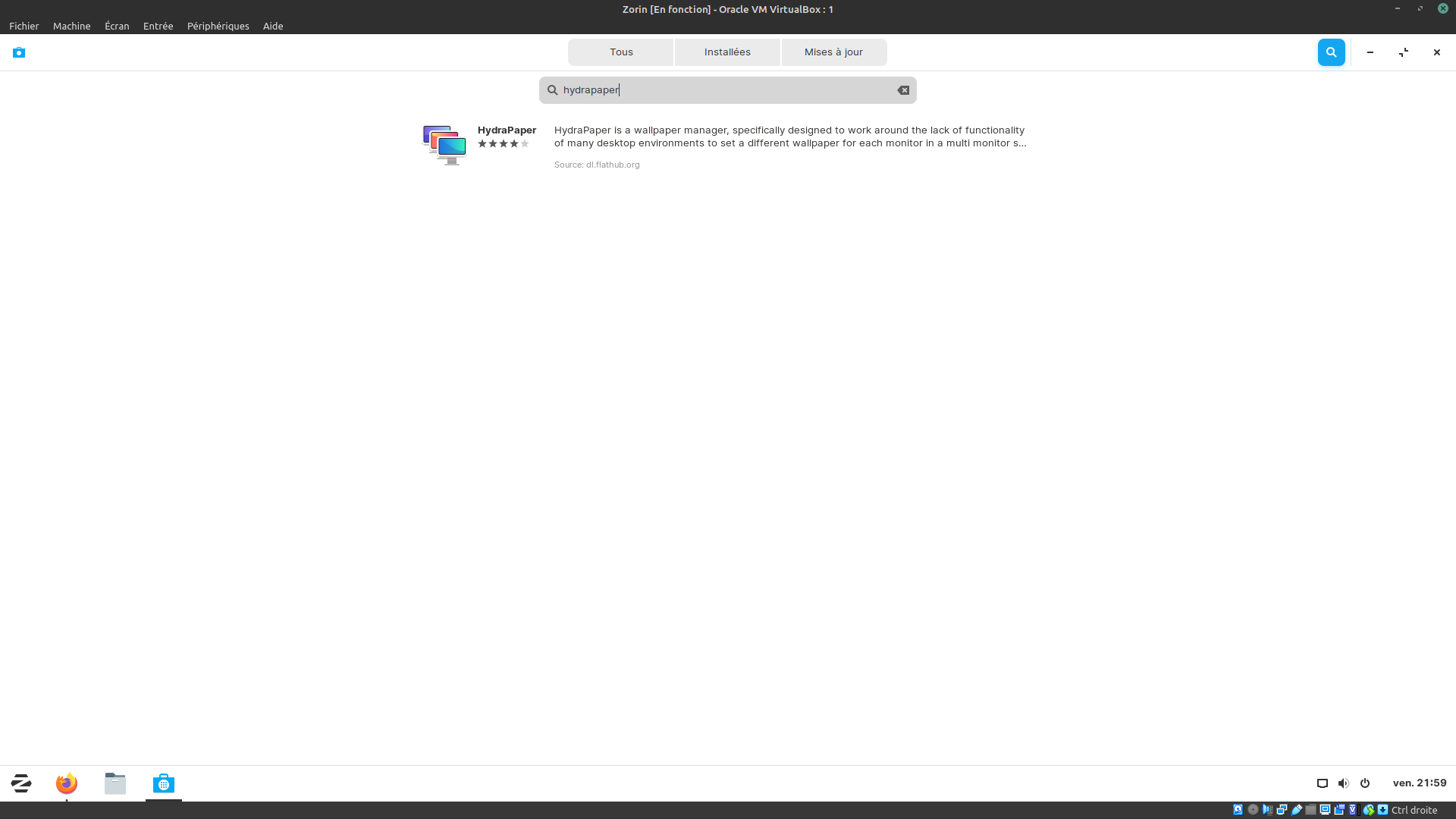Click the display tray icon
The width and height of the screenshot is (1456, 819).
[x=1322, y=783]
